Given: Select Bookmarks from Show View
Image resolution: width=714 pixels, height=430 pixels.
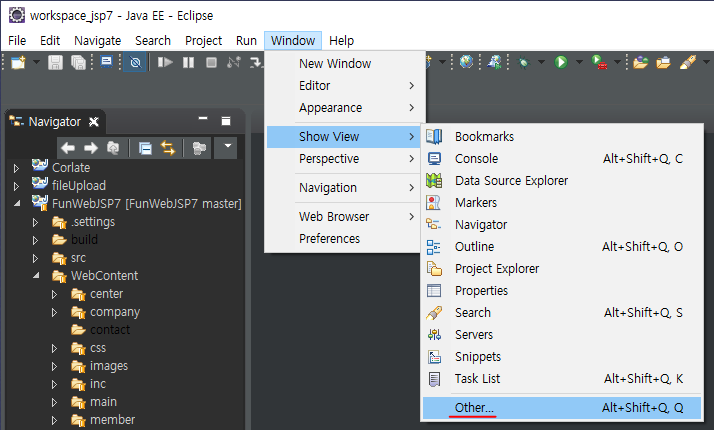Looking at the screenshot, I should coord(562,136).
